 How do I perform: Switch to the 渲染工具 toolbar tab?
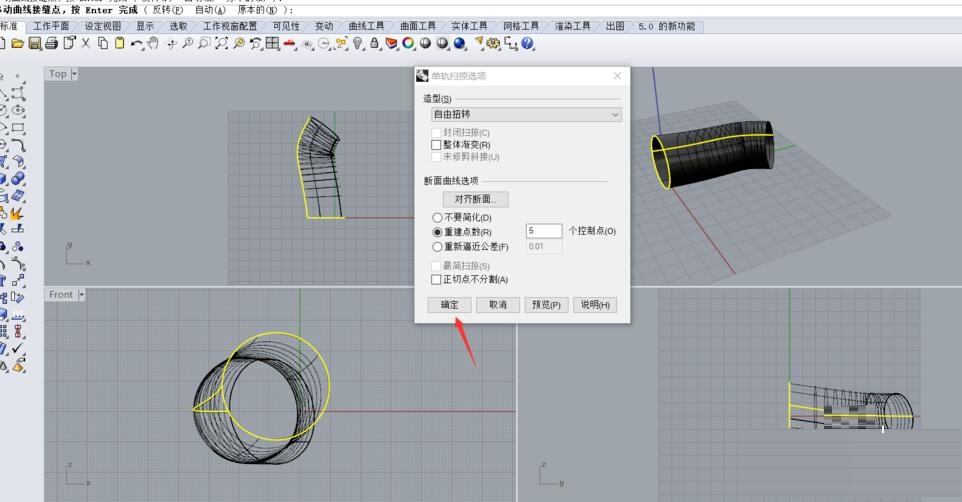572,26
